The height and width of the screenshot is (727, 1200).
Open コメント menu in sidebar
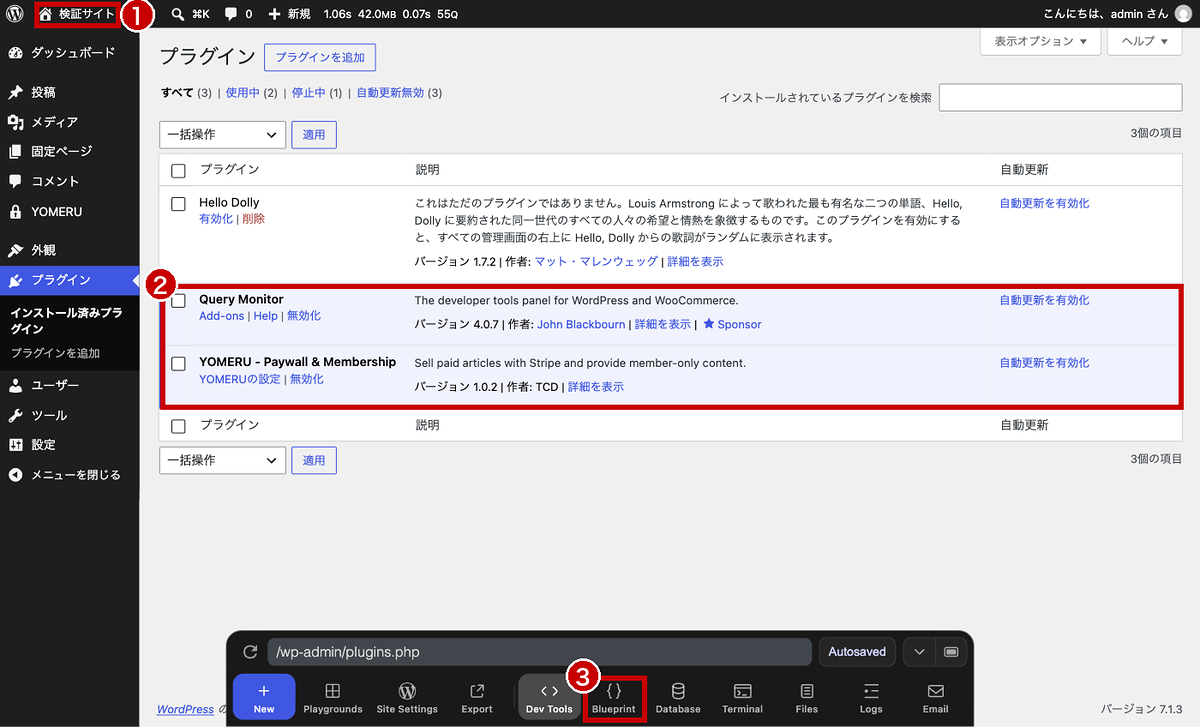pos(69,181)
